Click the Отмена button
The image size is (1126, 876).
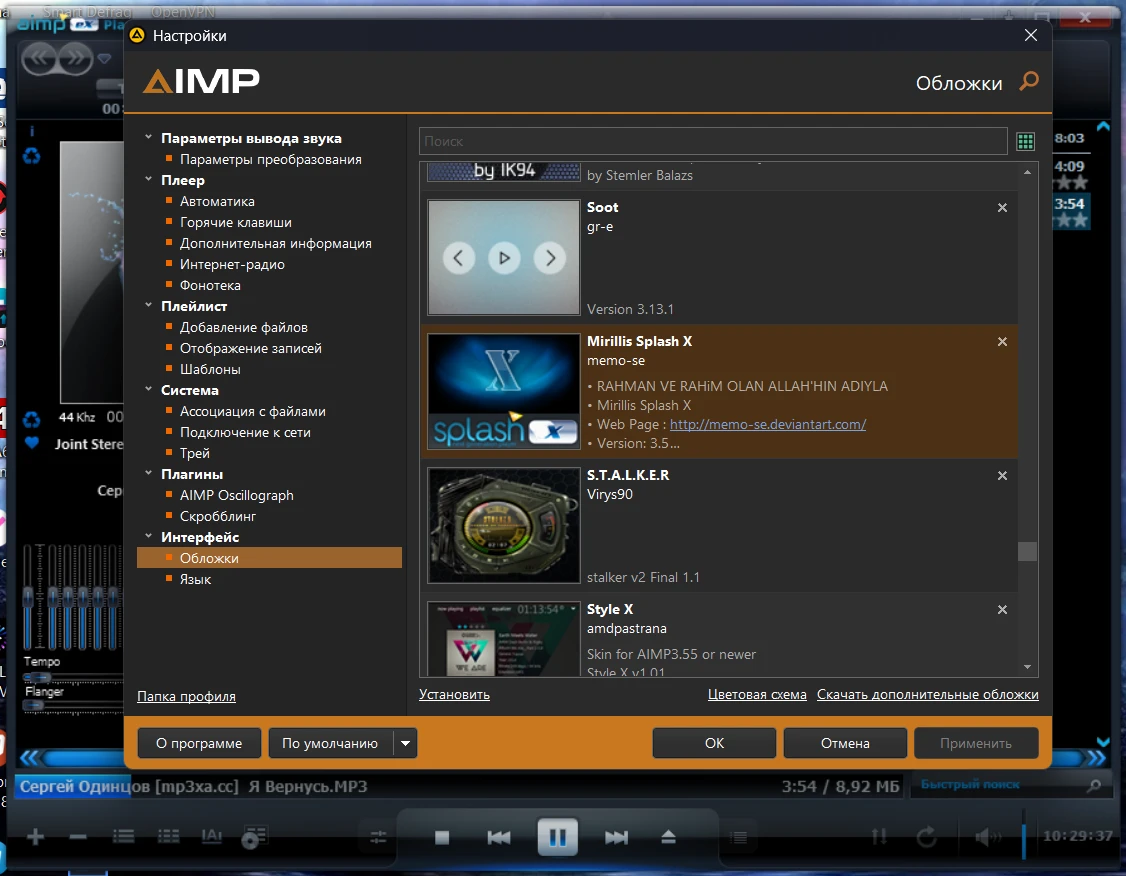coord(845,743)
